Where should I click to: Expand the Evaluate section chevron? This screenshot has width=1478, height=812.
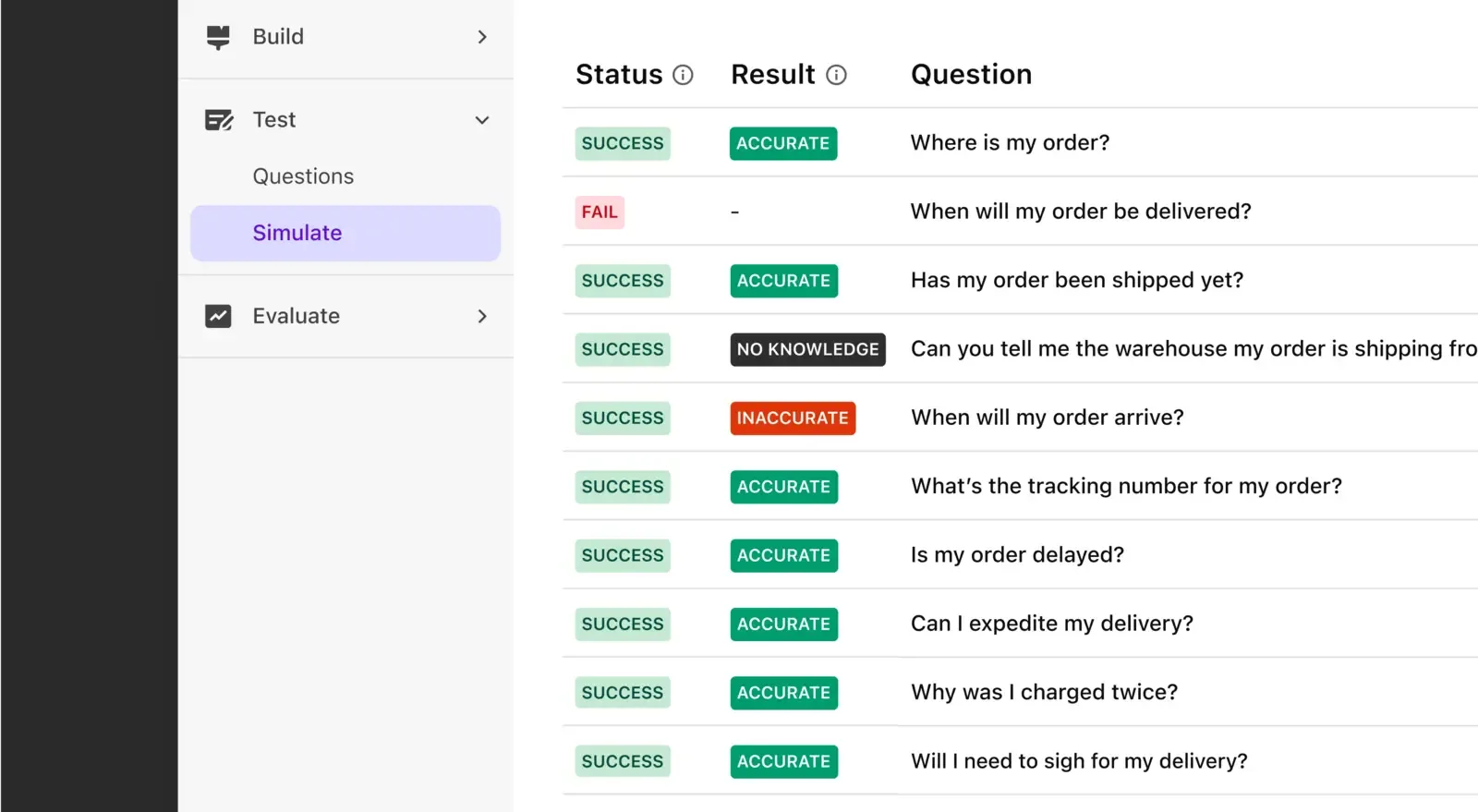pyautogui.click(x=481, y=316)
